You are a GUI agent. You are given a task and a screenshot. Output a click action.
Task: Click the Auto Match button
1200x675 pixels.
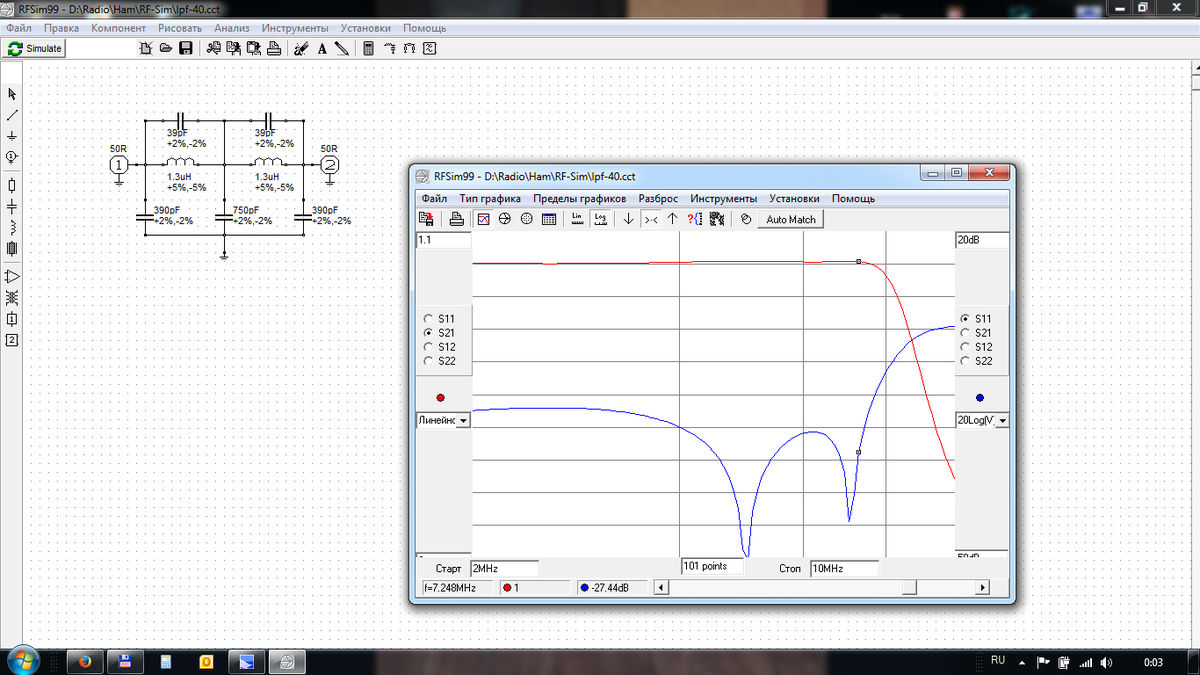790,219
